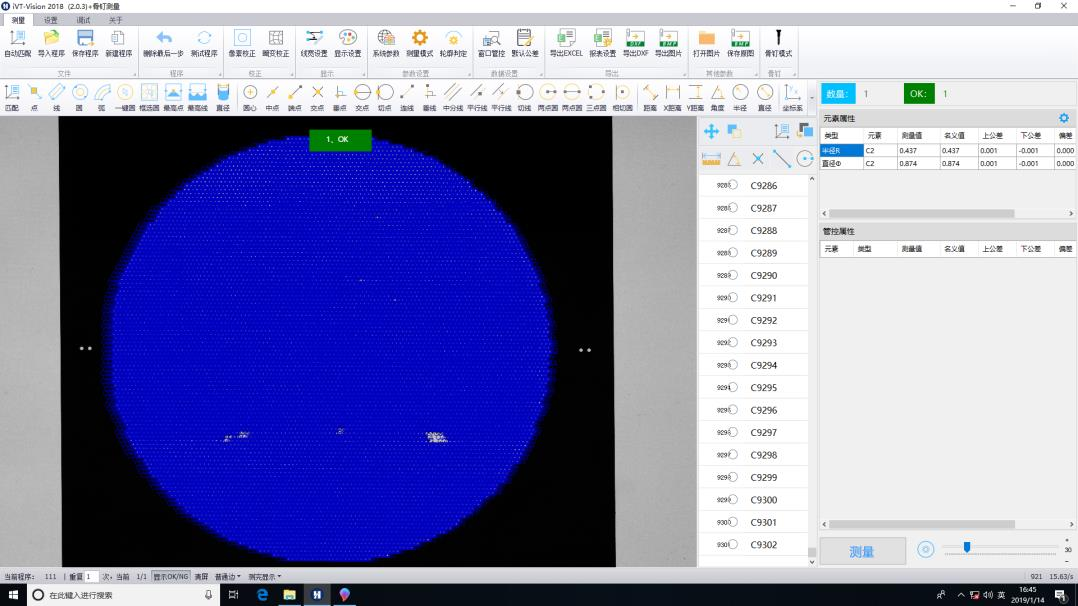Expand the measurement toolbar overflow arrow

810,96
